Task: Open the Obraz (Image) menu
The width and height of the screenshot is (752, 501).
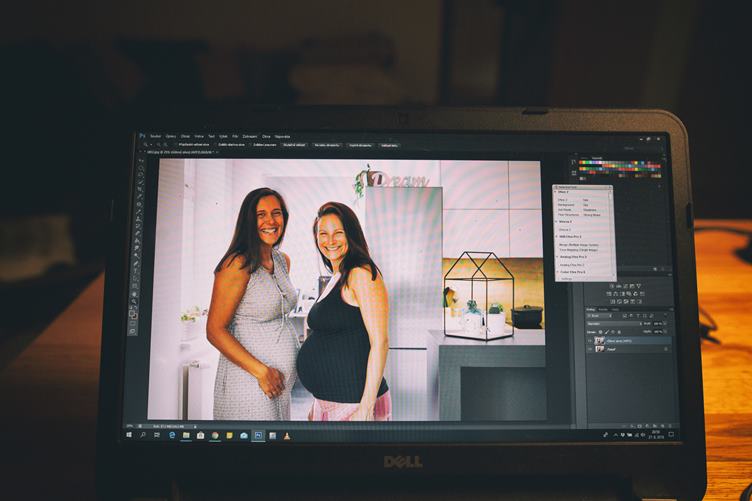Action: click(185, 137)
